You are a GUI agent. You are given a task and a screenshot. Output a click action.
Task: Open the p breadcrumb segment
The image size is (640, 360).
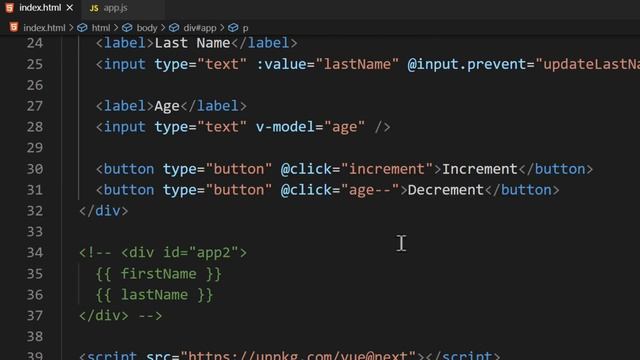click(x=245, y=28)
